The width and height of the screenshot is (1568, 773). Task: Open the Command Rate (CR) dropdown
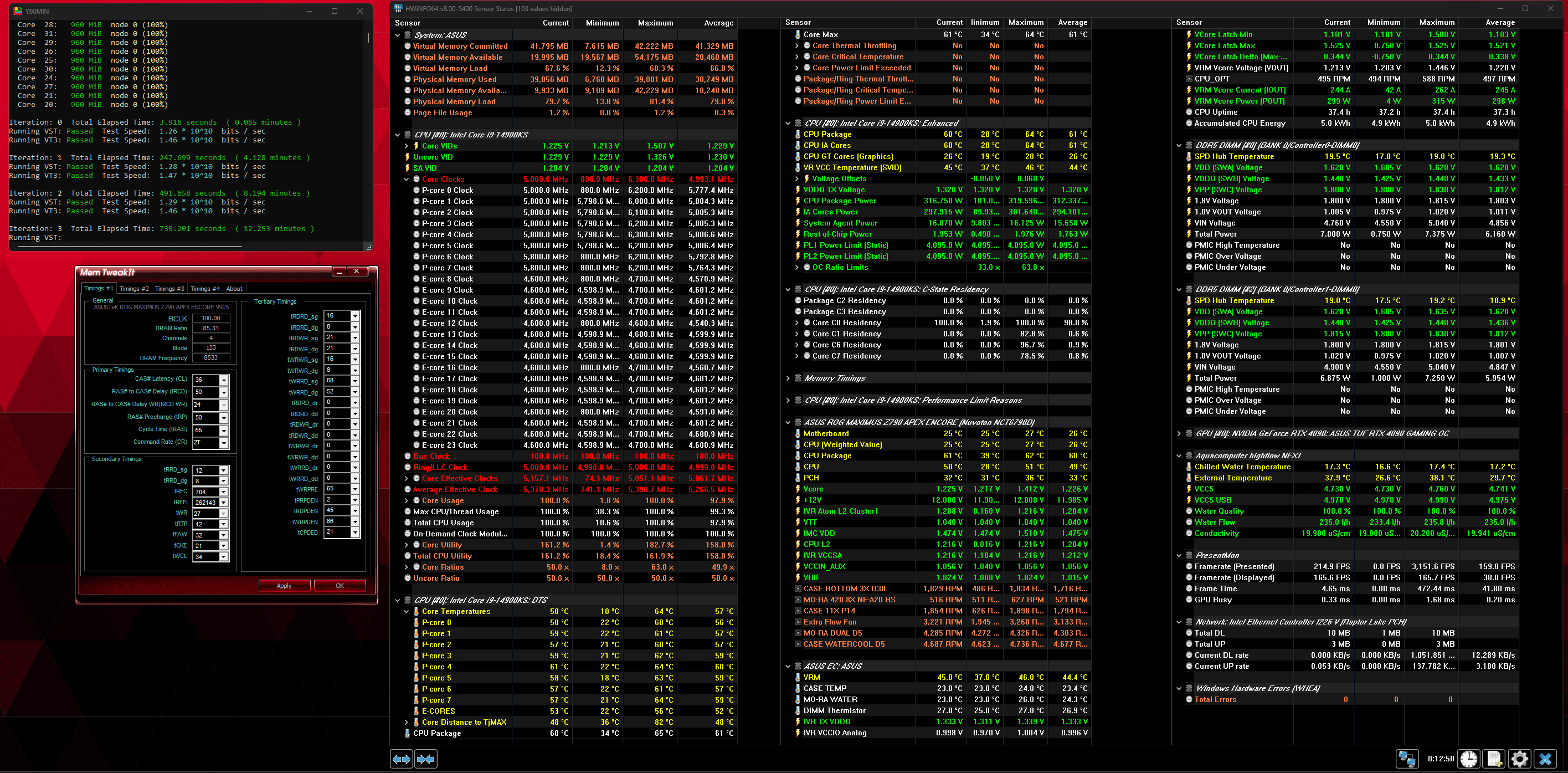(223, 443)
